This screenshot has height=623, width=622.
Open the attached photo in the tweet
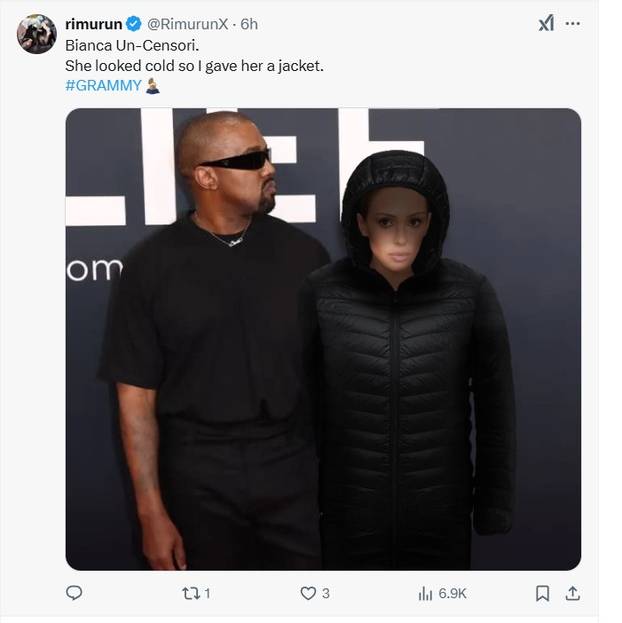click(x=323, y=339)
